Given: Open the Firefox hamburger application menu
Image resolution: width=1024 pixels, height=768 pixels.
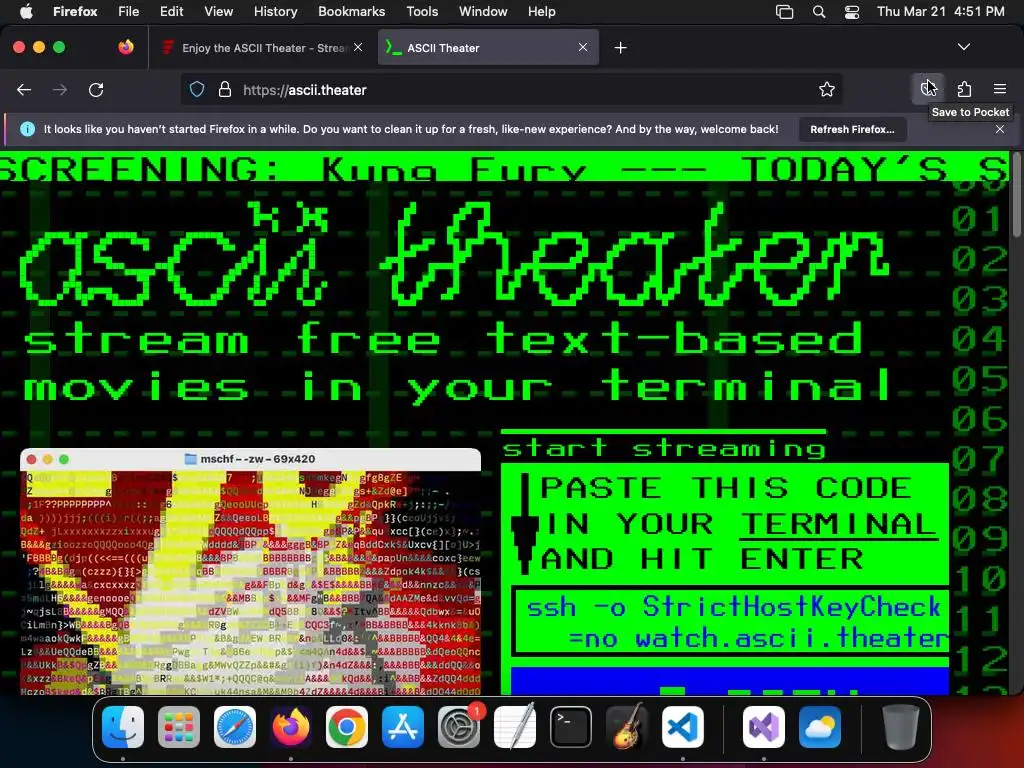Looking at the screenshot, I should coord(1000,89).
